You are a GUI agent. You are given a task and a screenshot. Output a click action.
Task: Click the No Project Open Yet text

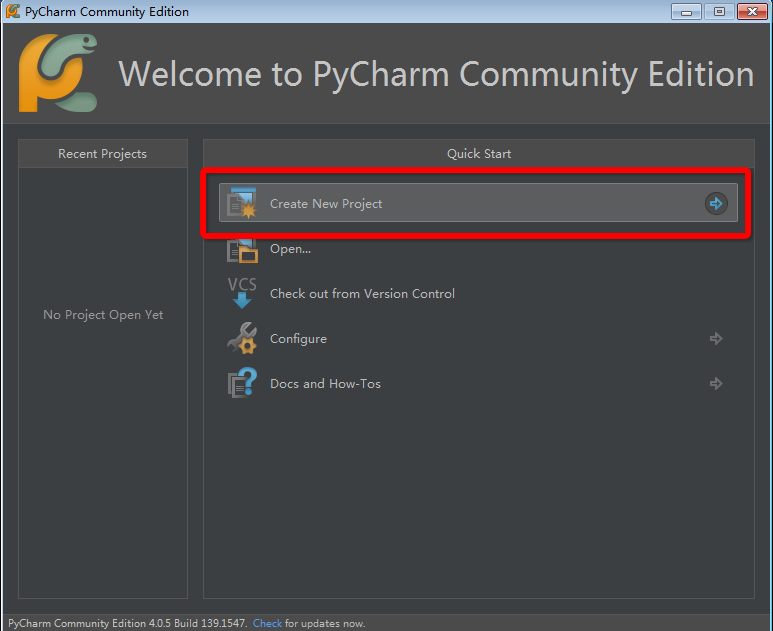[103, 315]
